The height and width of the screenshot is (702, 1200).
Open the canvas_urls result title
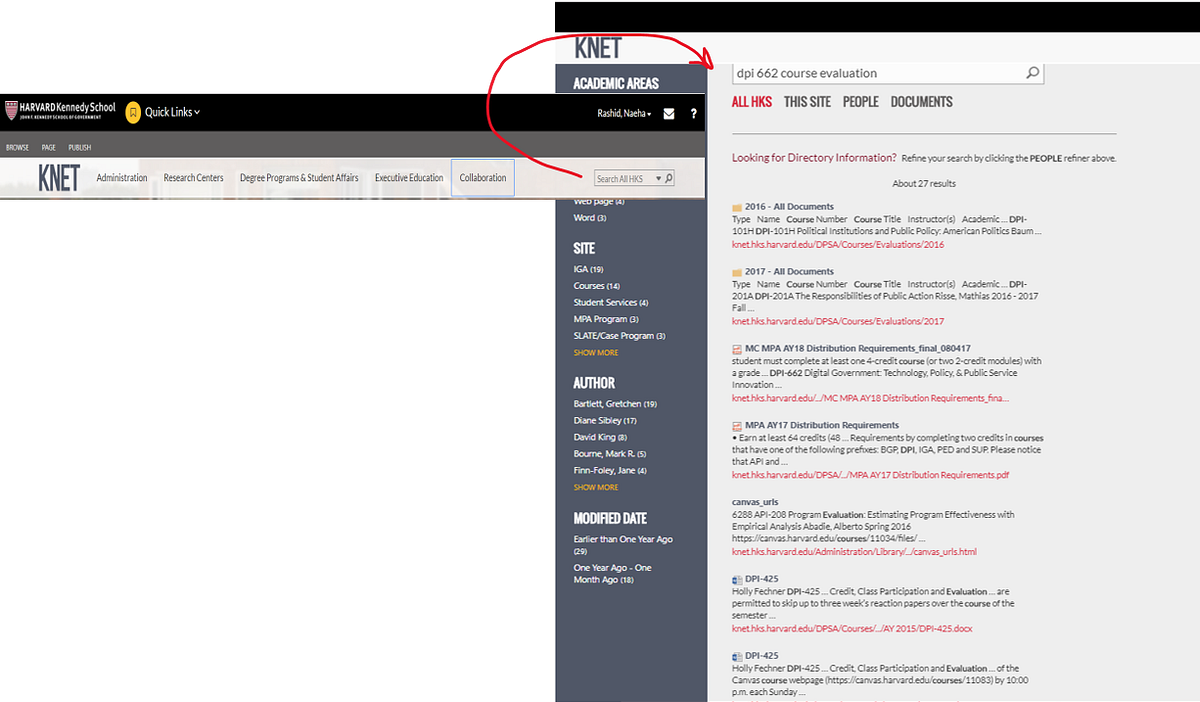[755, 502]
